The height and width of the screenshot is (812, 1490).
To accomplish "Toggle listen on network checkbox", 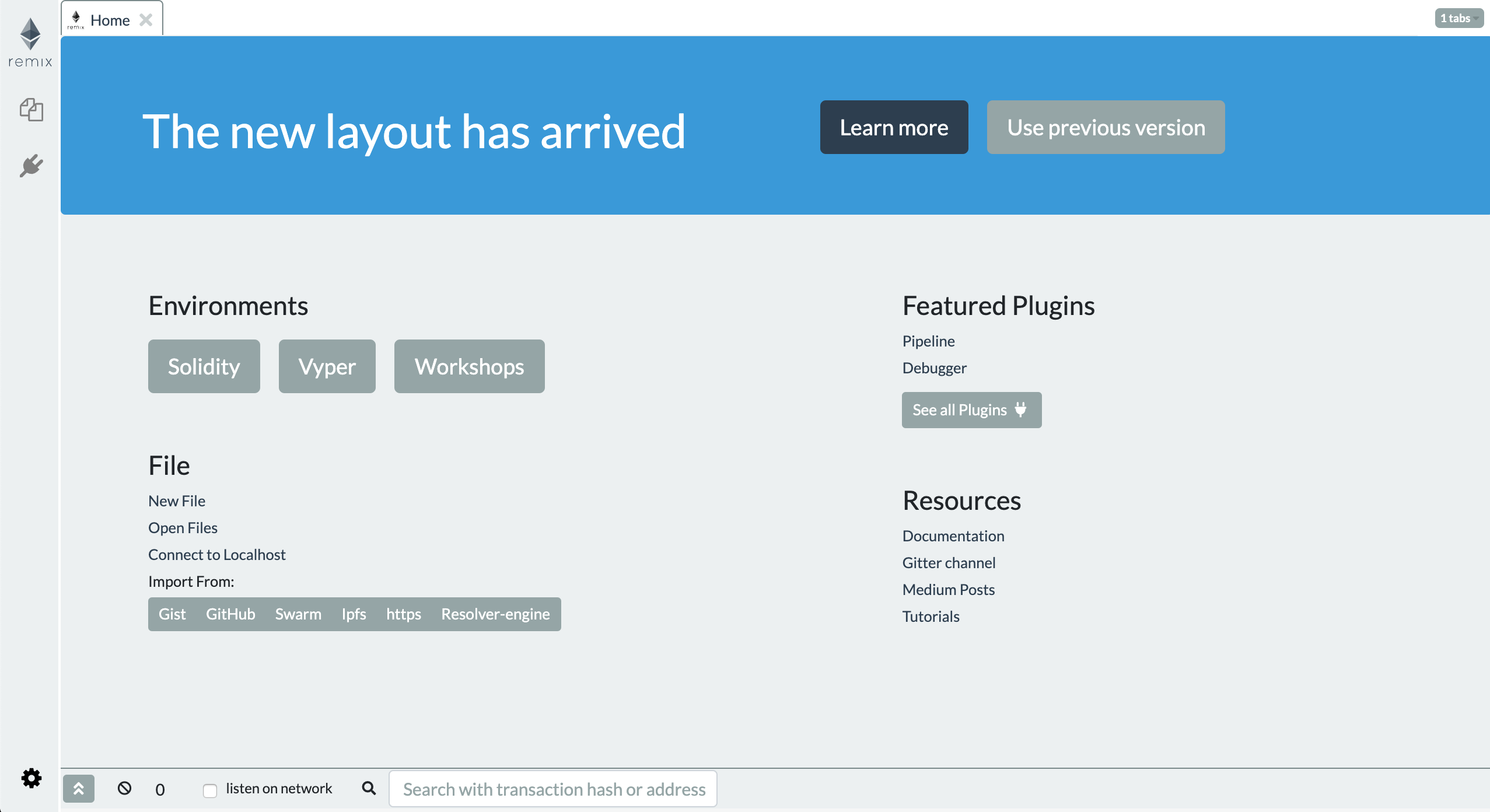I will click(210, 790).
